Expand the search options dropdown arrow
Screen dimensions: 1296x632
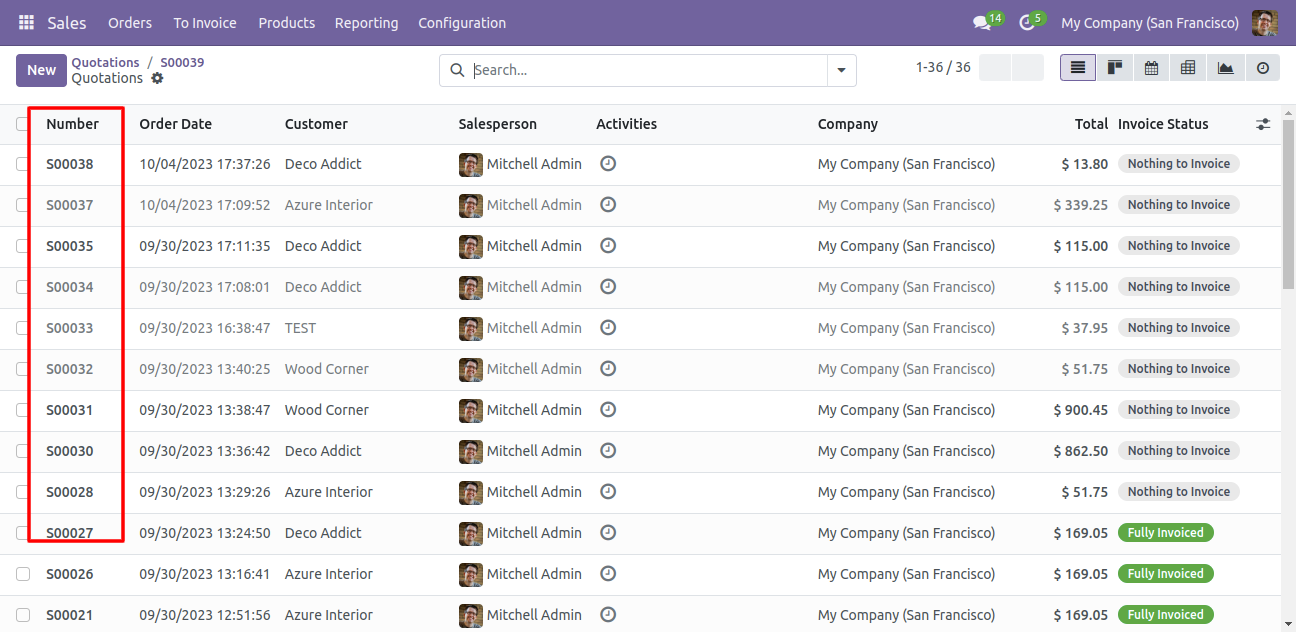click(841, 70)
